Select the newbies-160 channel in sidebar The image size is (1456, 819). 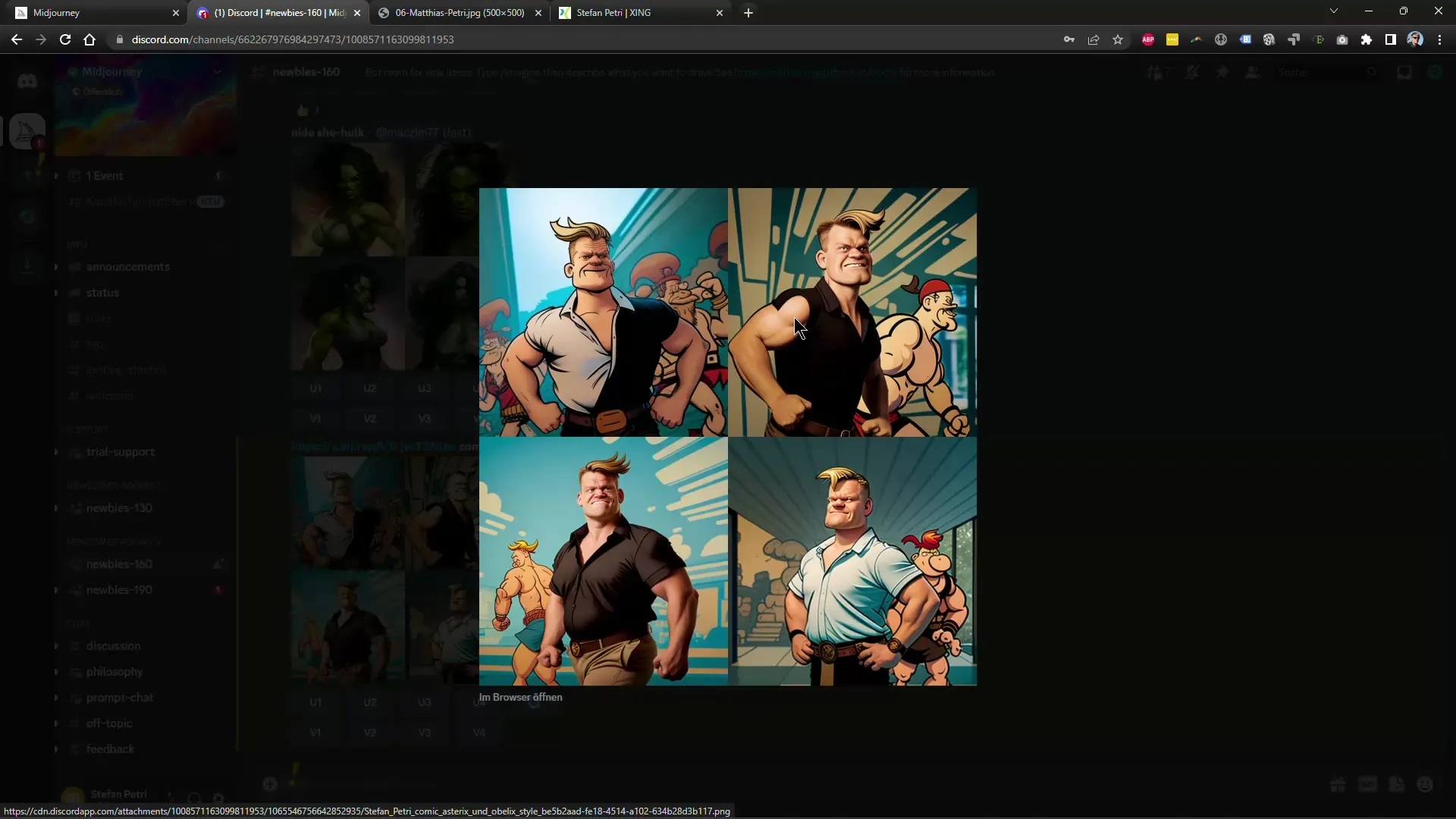[x=144, y=564]
